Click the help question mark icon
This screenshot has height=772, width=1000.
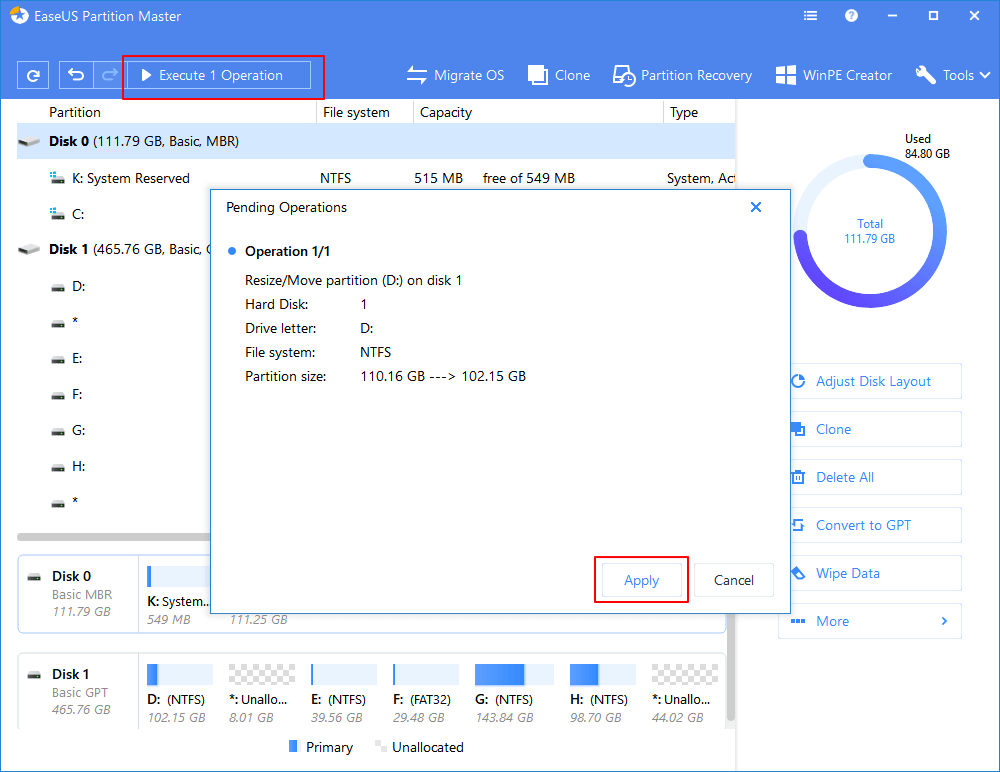(851, 16)
